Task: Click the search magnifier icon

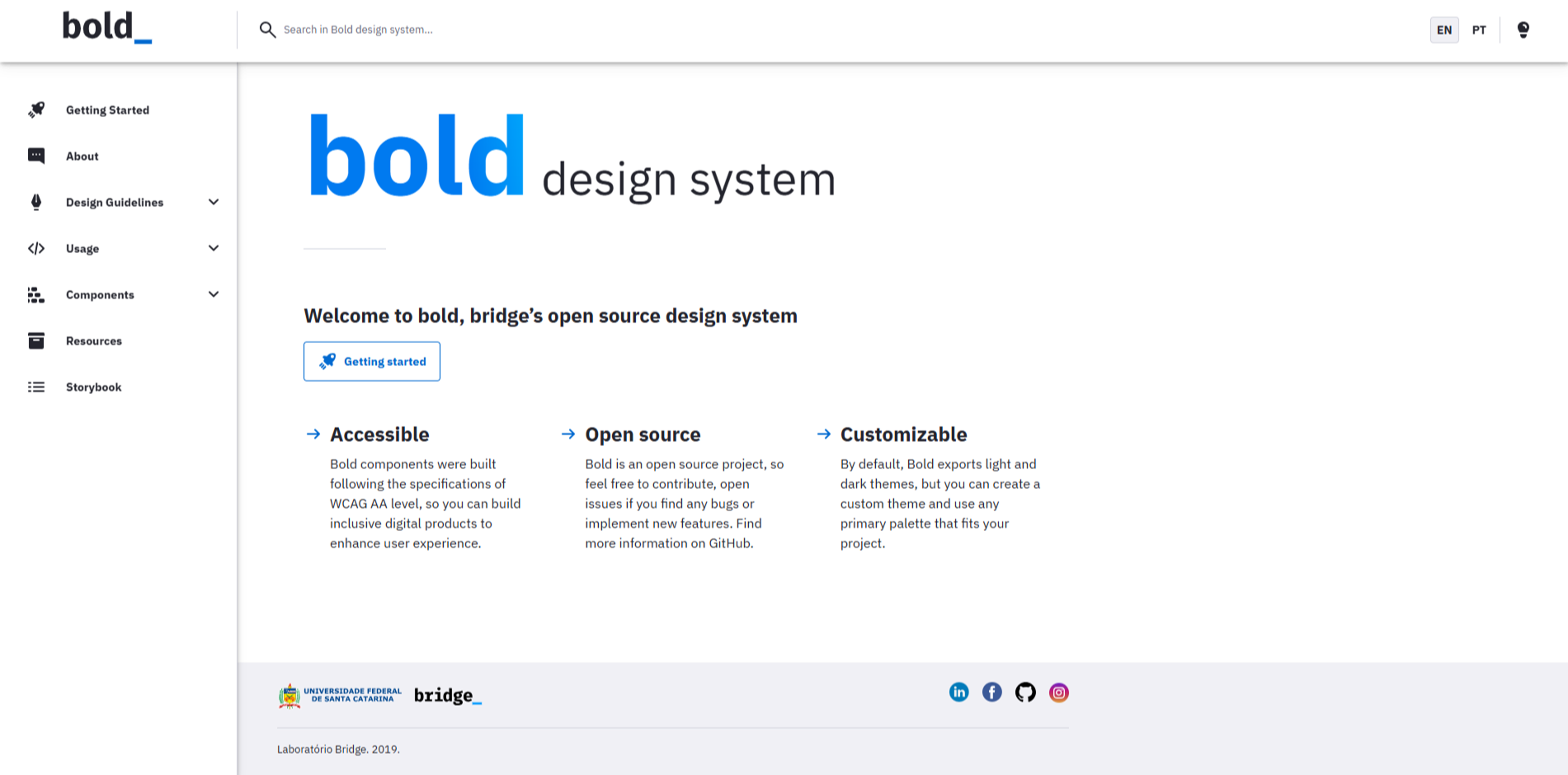Action: click(267, 30)
